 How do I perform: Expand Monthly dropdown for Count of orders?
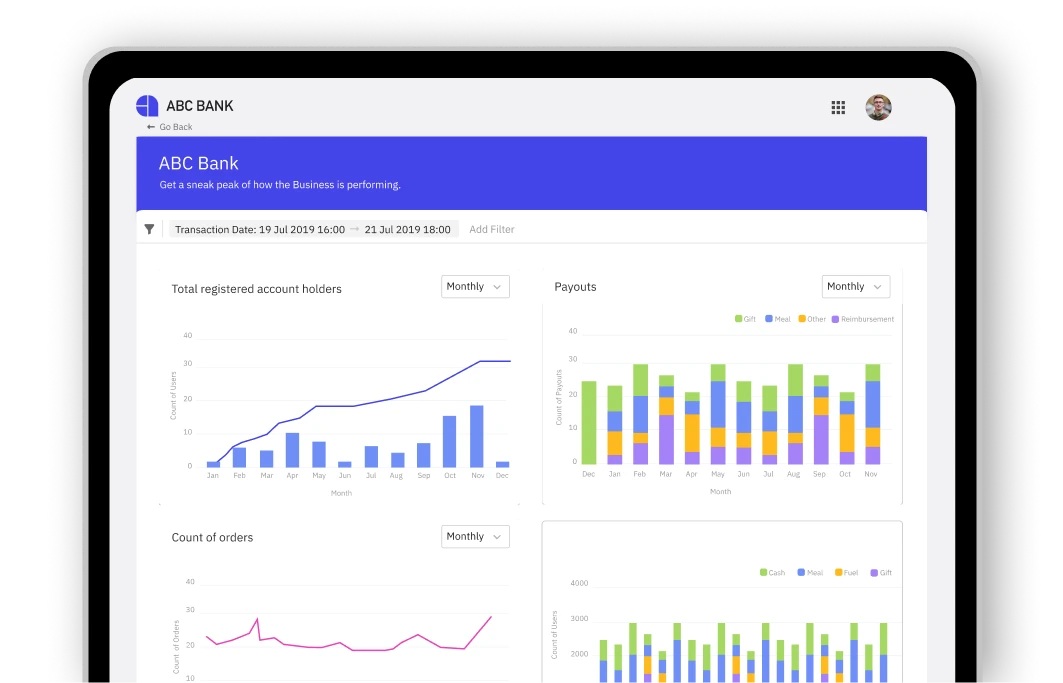tap(475, 536)
